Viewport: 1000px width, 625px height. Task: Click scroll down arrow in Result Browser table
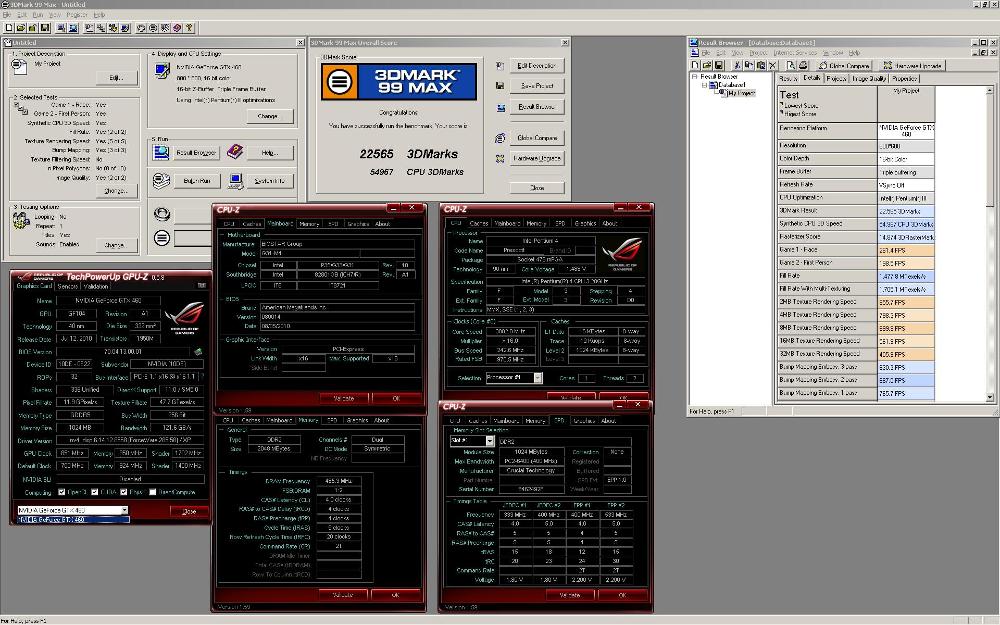[x=990, y=397]
